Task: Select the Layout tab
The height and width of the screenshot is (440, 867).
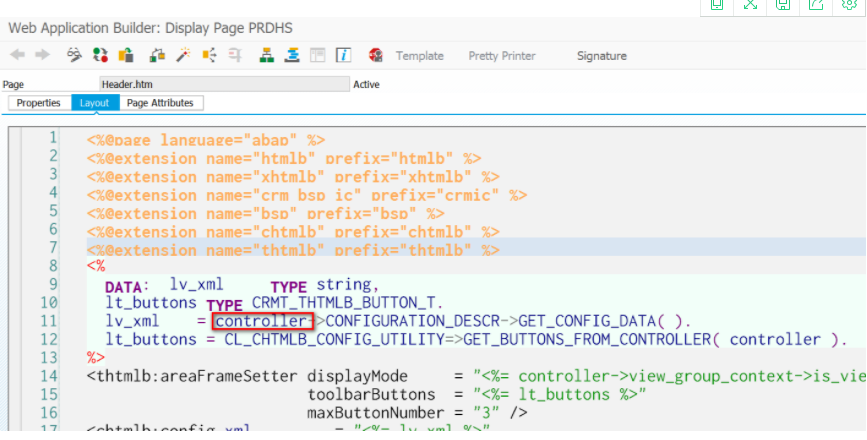Action: click(95, 103)
